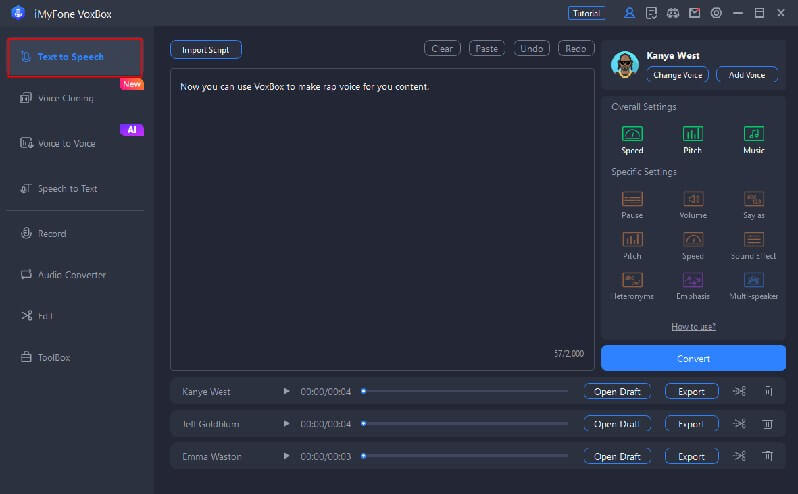Click the Import Script button

pyautogui.click(x=206, y=50)
